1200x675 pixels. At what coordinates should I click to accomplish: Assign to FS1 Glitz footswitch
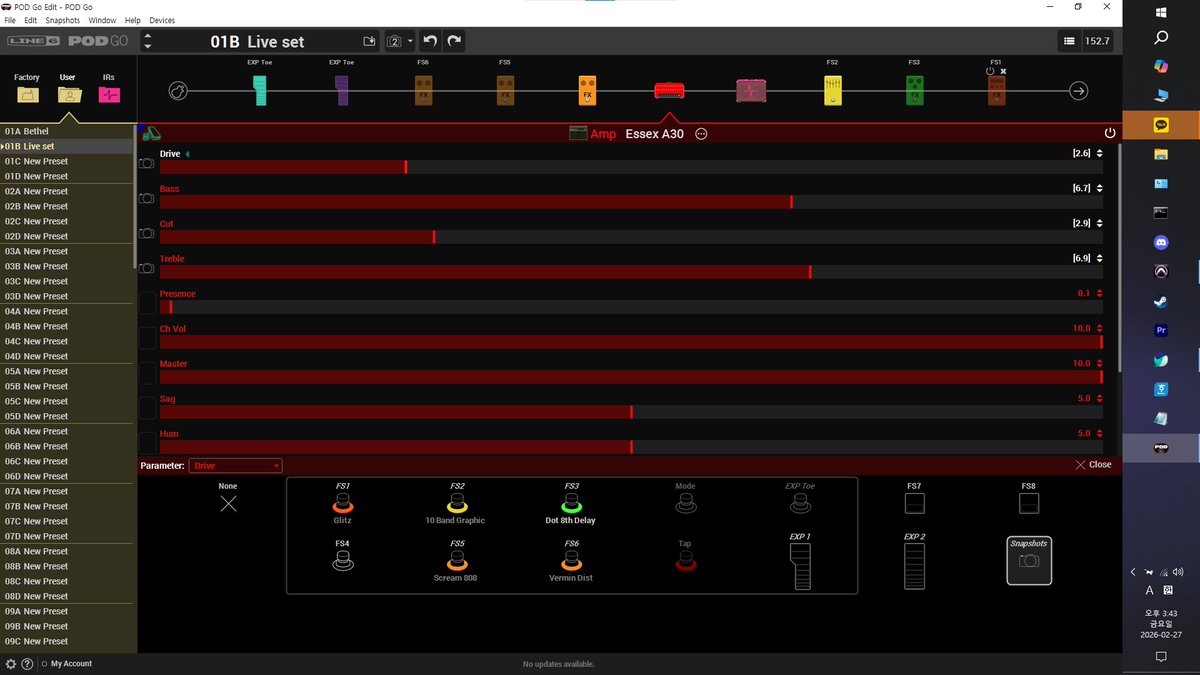343,503
